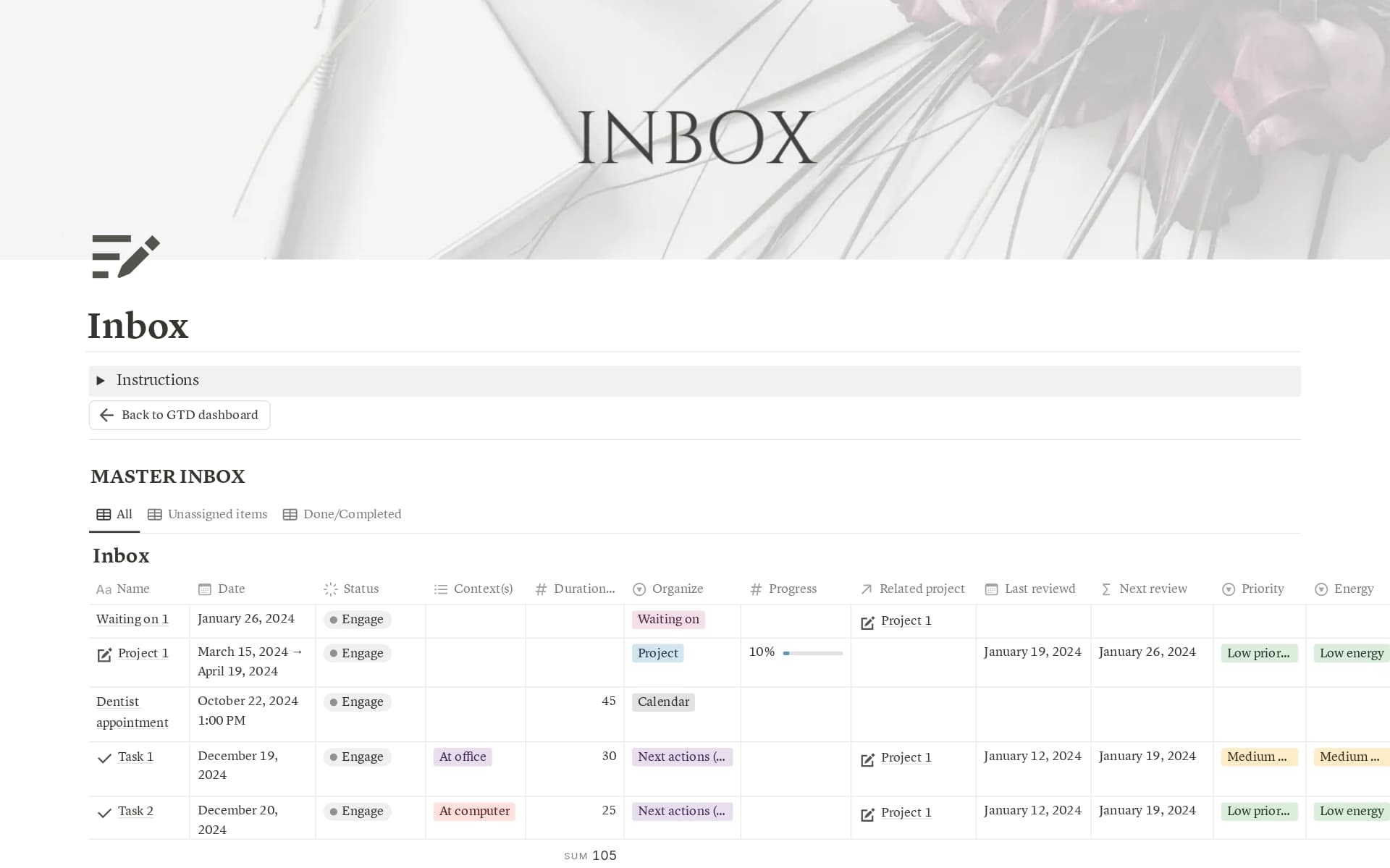Switch to Done/Completed tab
Viewport: 1390px width, 868px height.
pos(342,514)
